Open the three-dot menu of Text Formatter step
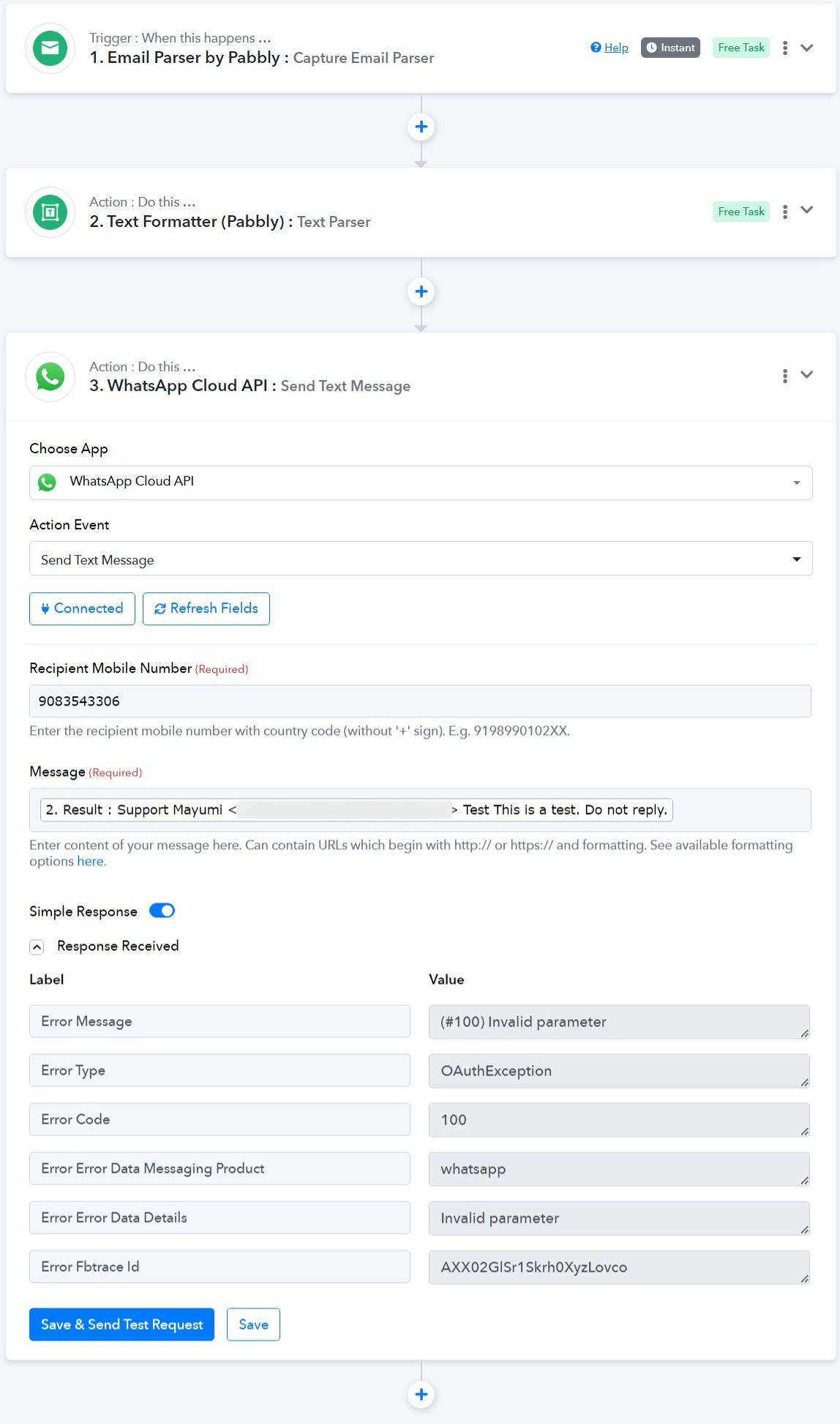This screenshot has height=1424, width=840. [x=785, y=212]
